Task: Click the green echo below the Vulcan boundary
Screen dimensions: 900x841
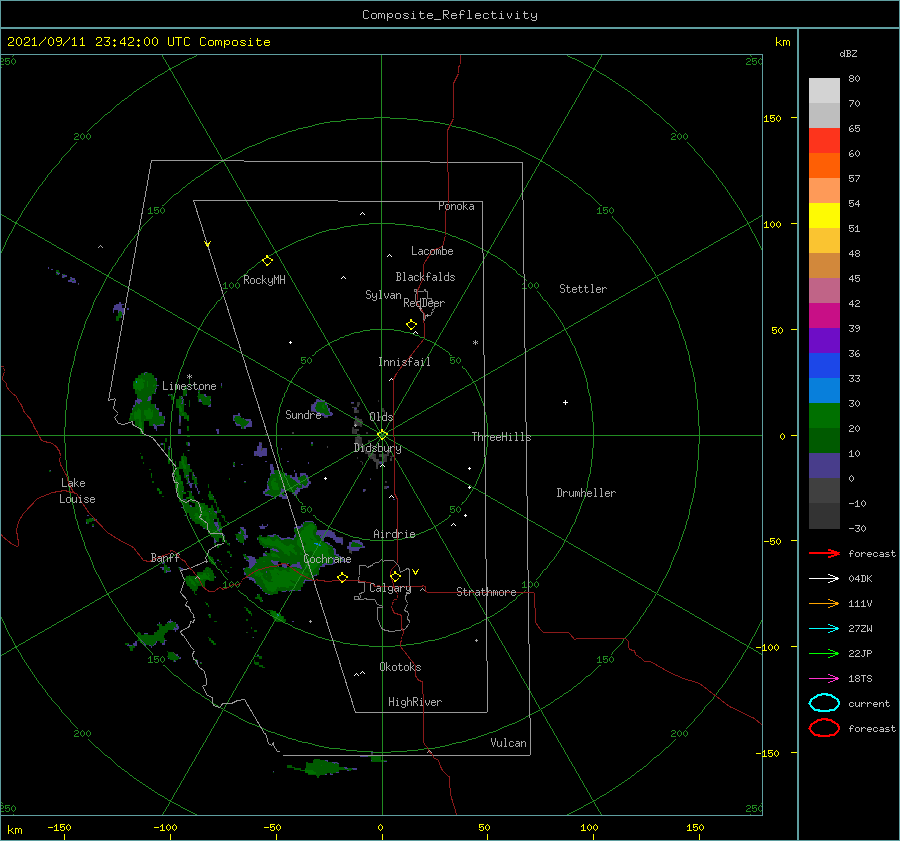Action: point(321,768)
